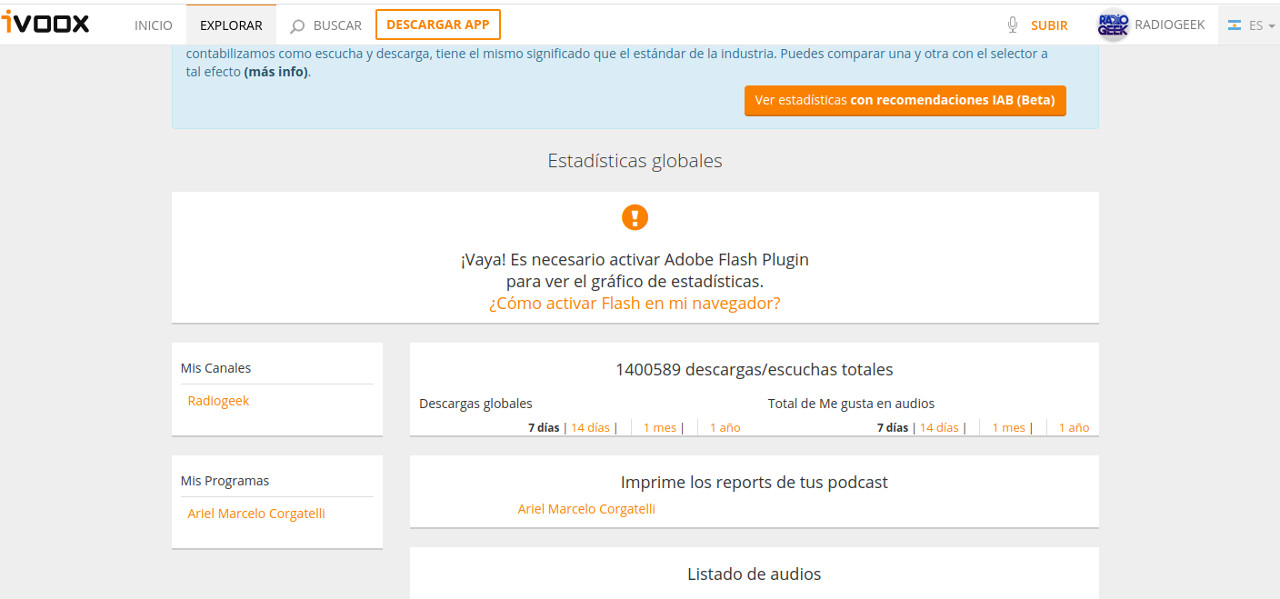This screenshot has width=1280, height=599.
Task: Select Ariel Marcelo Corgatelli under Mis Programas
Action: tap(256, 514)
